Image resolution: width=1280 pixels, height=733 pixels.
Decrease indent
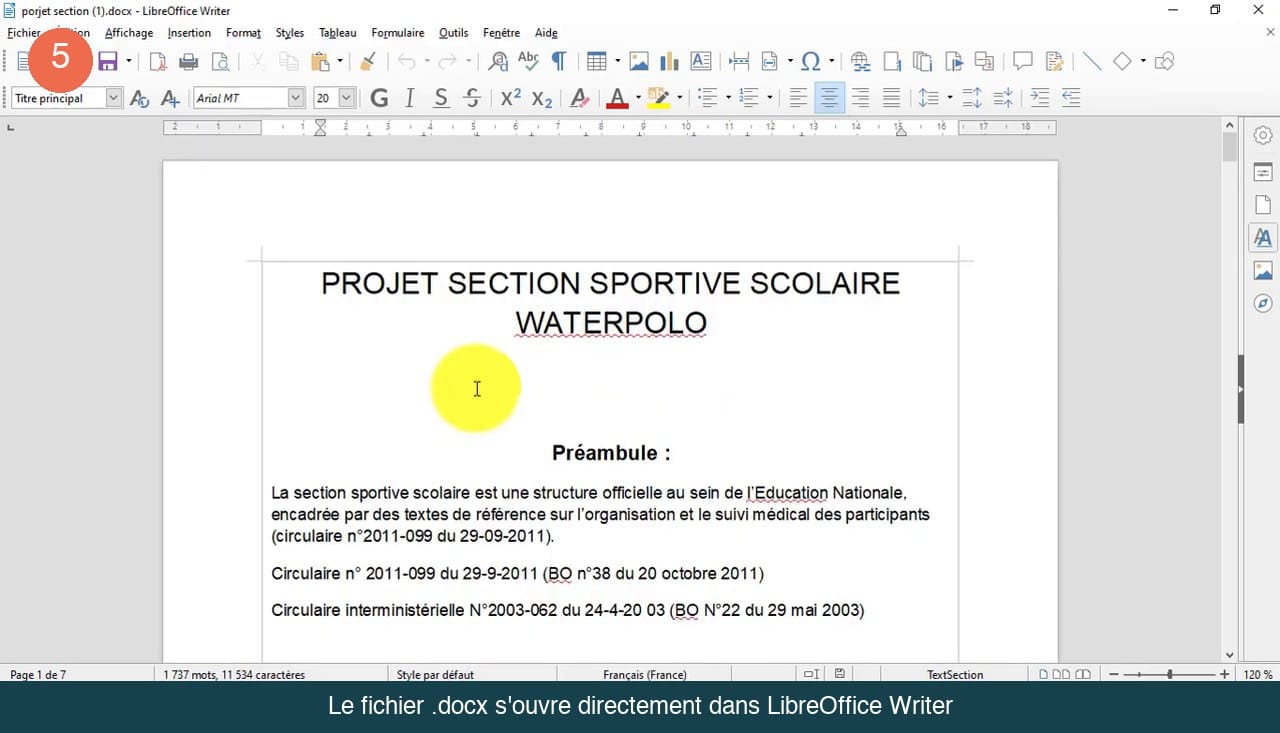coord(1071,98)
